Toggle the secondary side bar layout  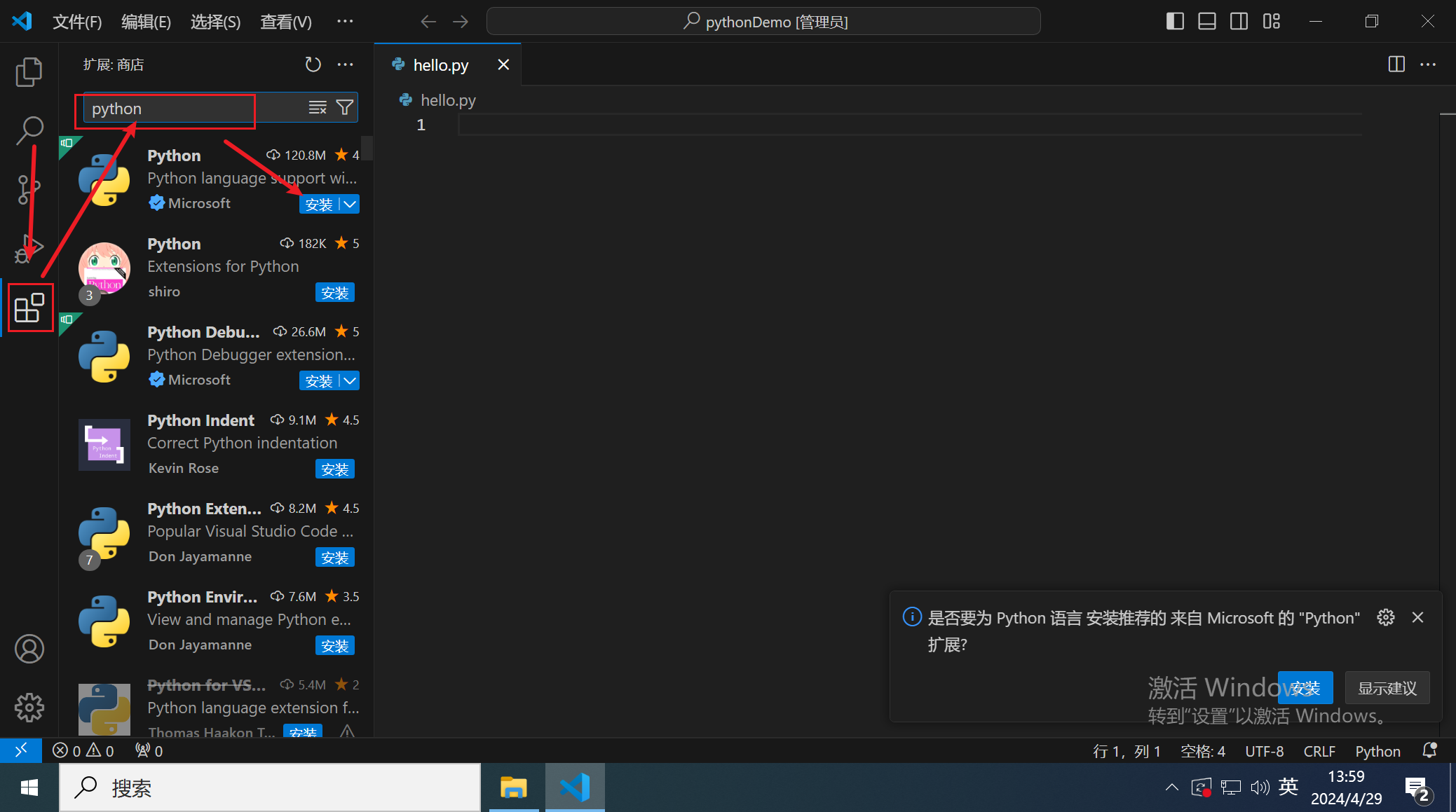(1239, 22)
